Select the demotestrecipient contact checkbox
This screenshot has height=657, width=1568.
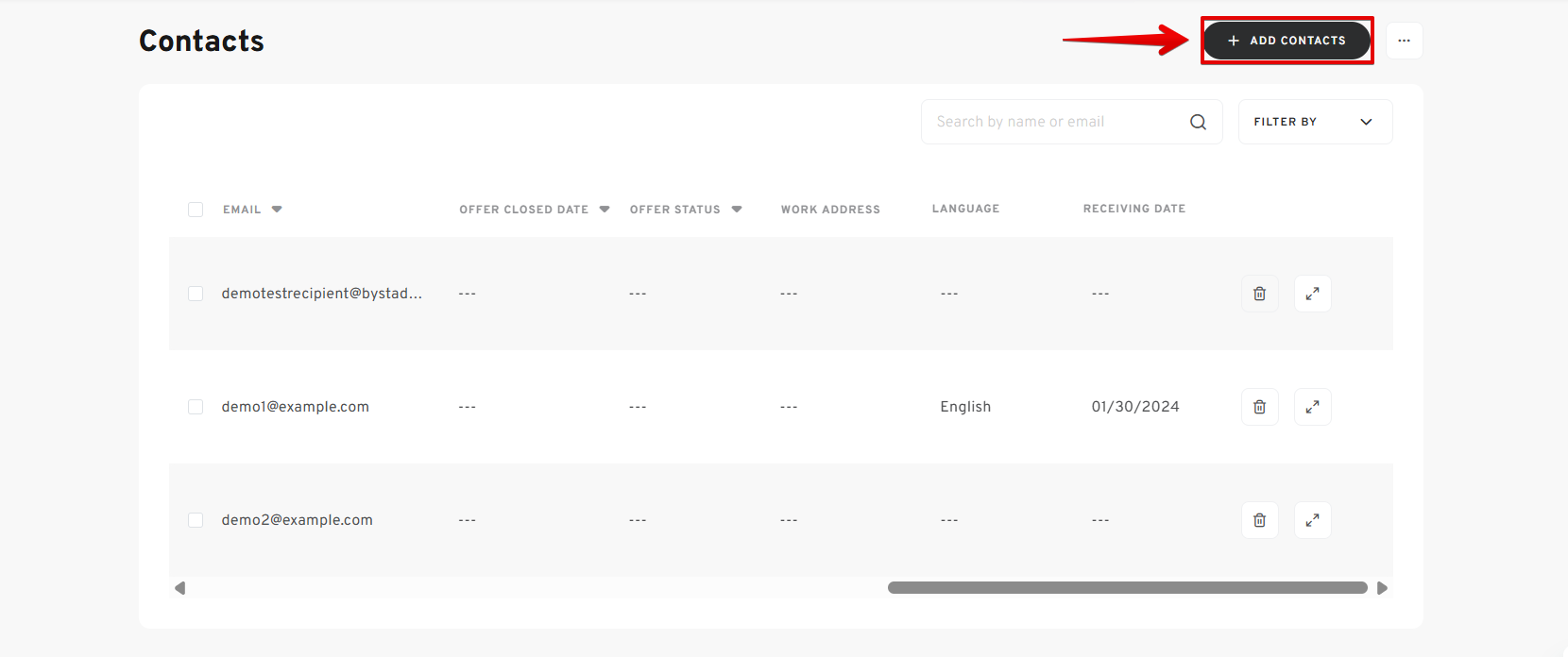tap(196, 294)
